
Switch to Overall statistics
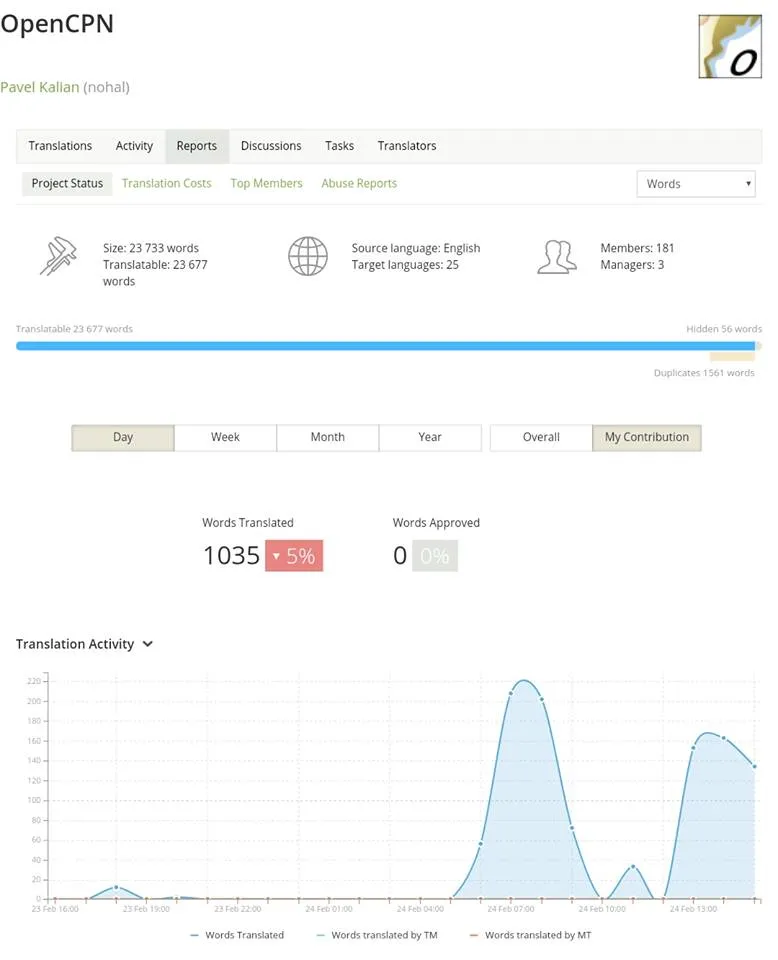(541, 437)
